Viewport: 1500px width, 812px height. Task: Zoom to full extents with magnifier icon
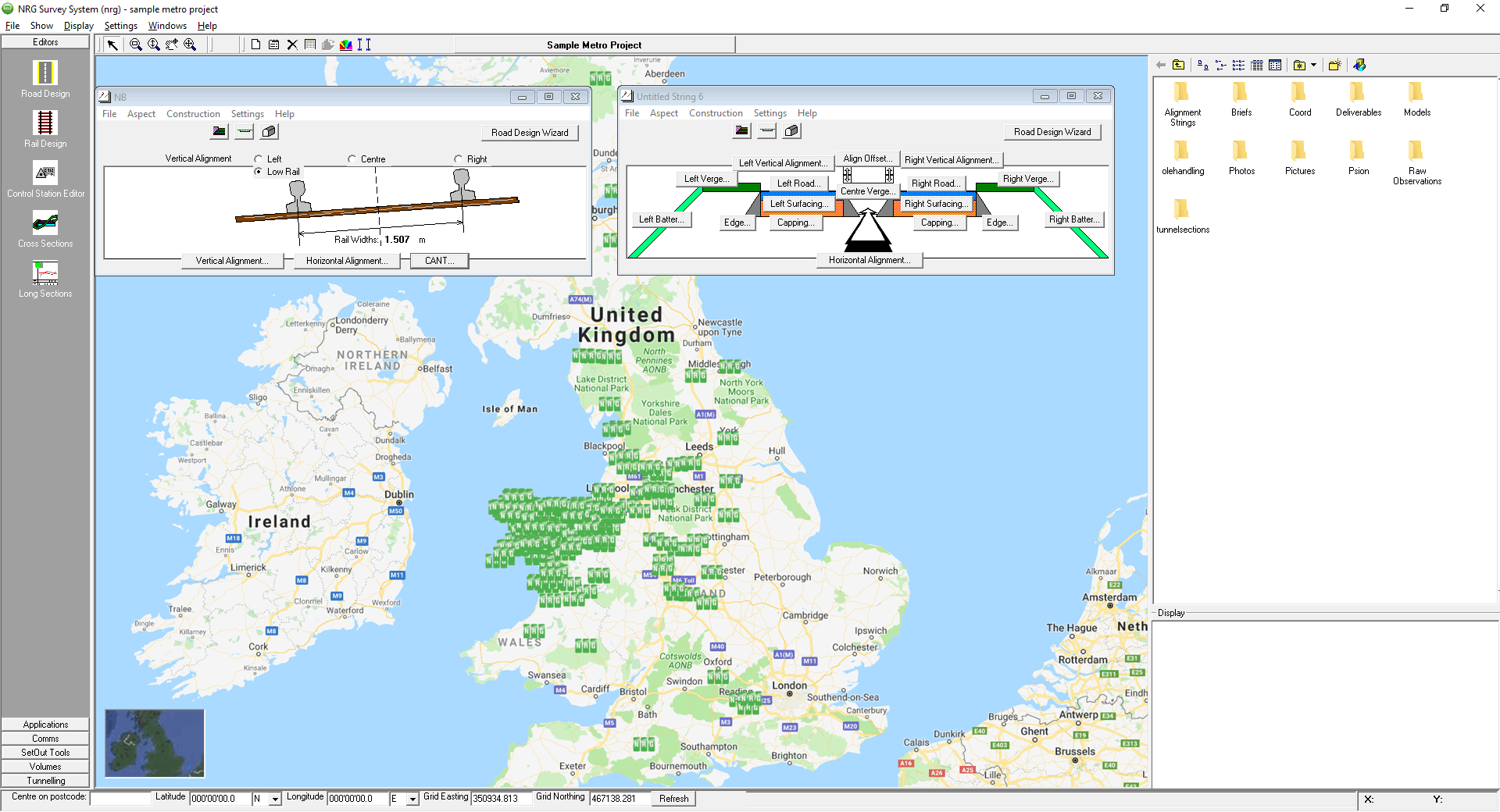(x=190, y=45)
